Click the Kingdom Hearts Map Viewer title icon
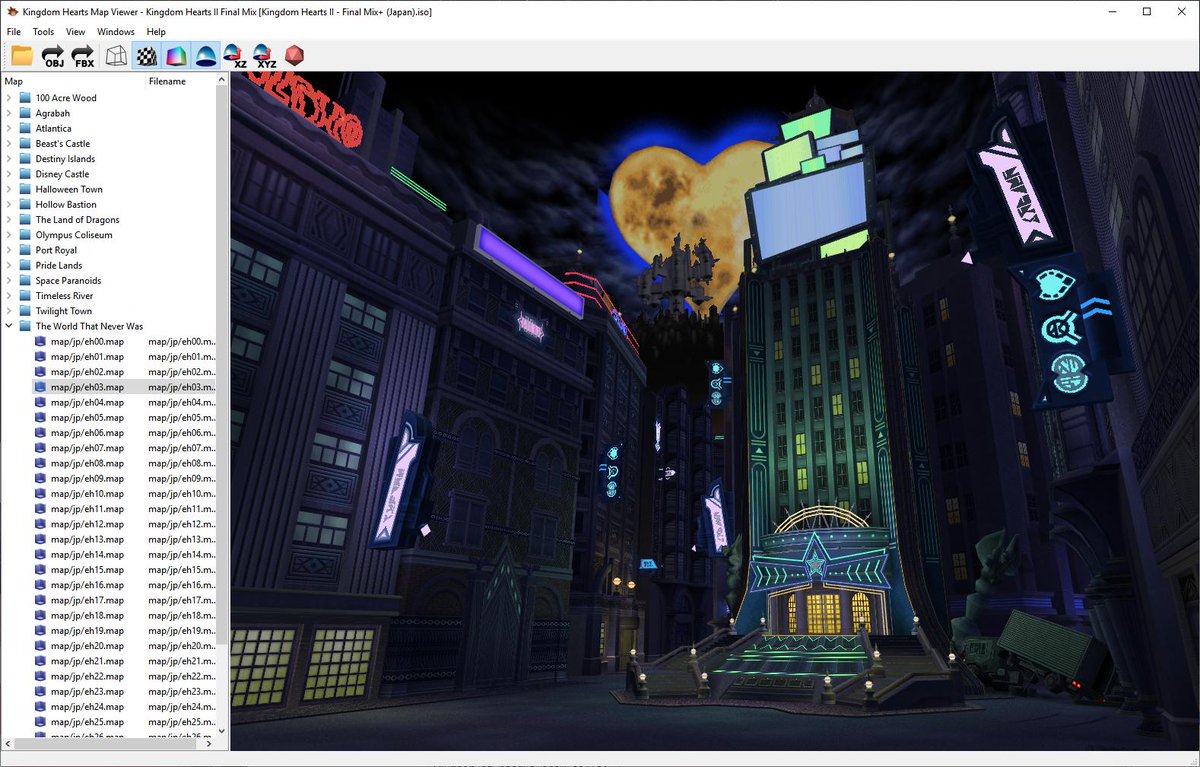Image resolution: width=1200 pixels, height=767 pixels. click(x=11, y=11)
